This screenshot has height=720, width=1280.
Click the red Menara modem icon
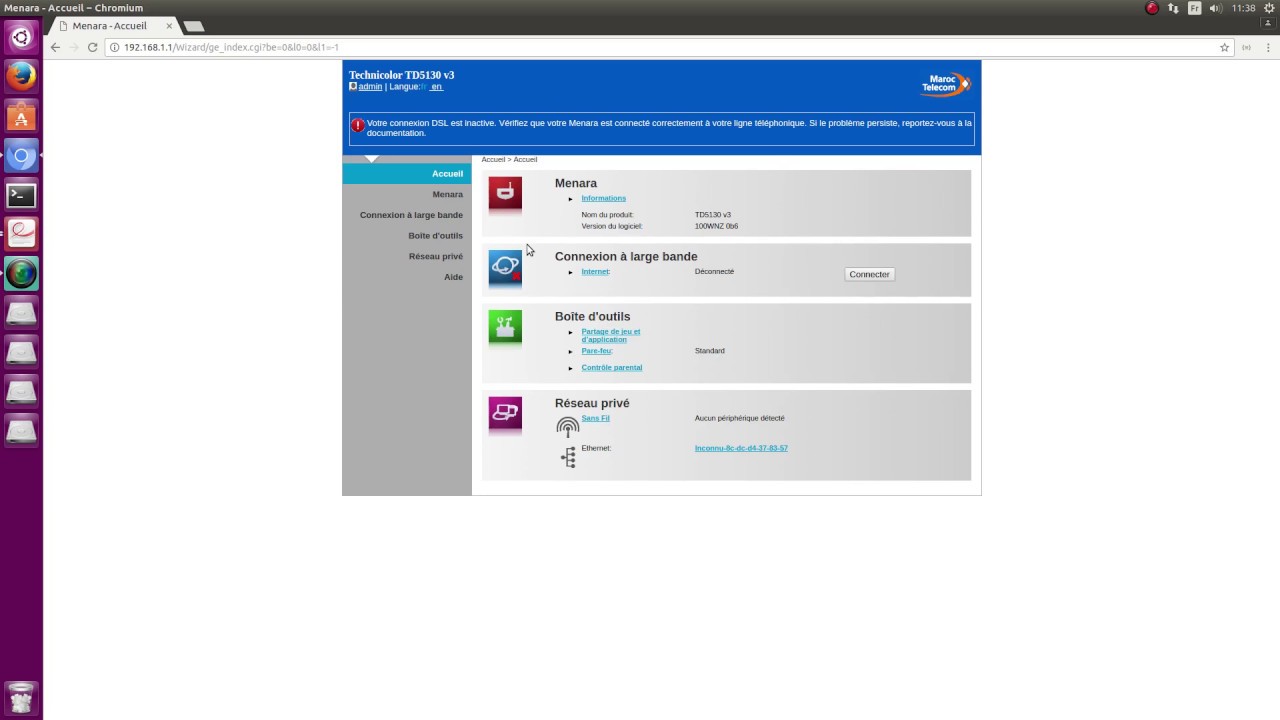(x=505, y=193)
